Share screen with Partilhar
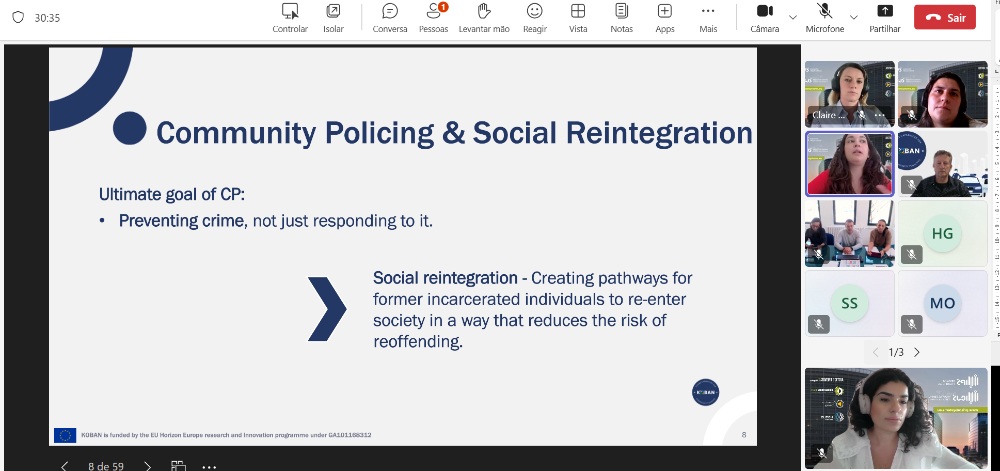Viewport: 1000px width, 471px height. 885,18
